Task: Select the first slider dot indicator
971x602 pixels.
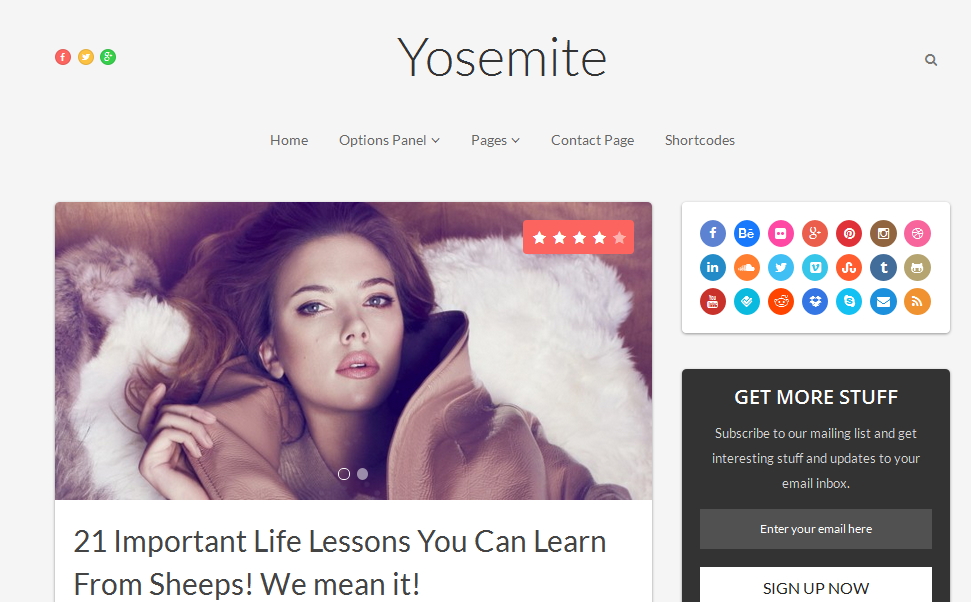Action: (344, 474)
